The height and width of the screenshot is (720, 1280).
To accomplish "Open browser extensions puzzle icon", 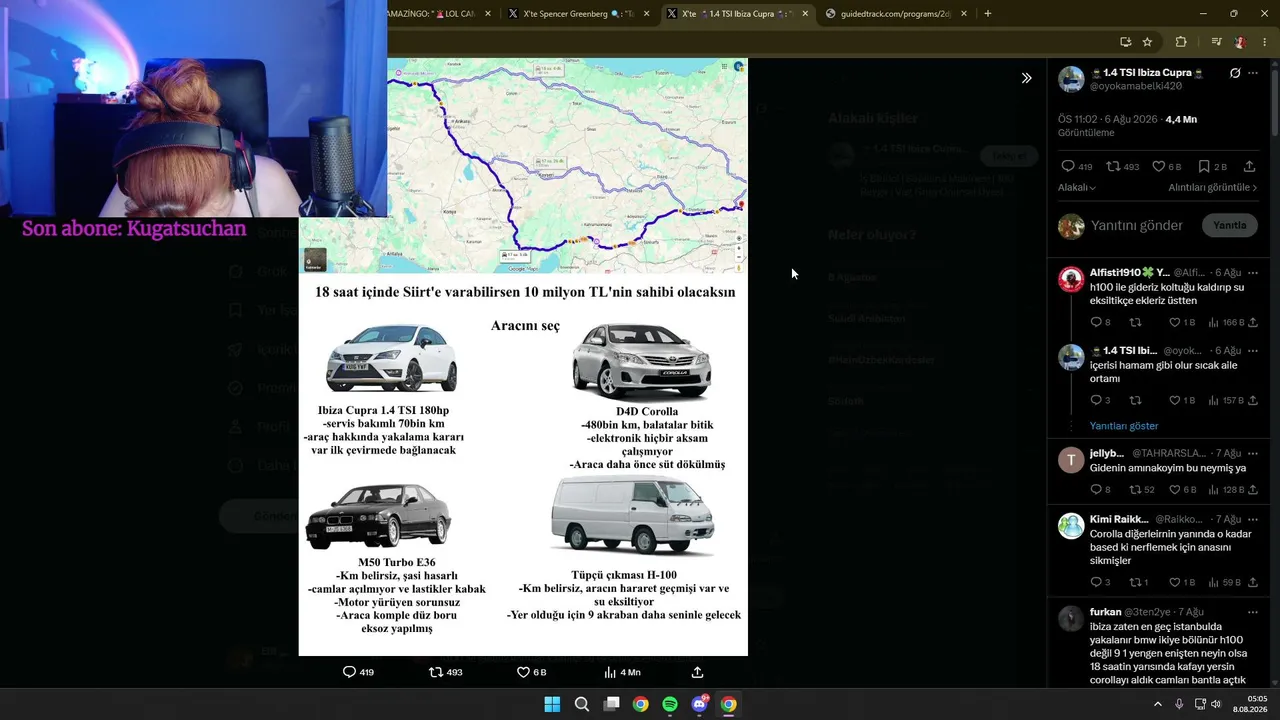I will [1181, 42].
